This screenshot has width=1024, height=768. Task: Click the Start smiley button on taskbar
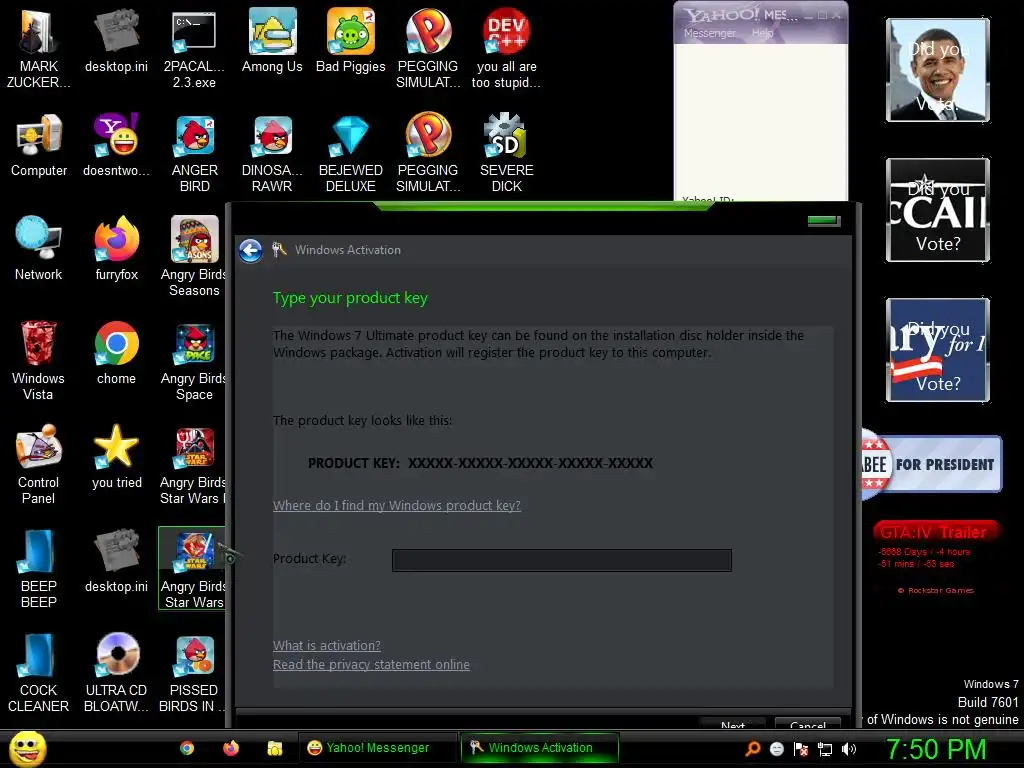click(27, 748)
